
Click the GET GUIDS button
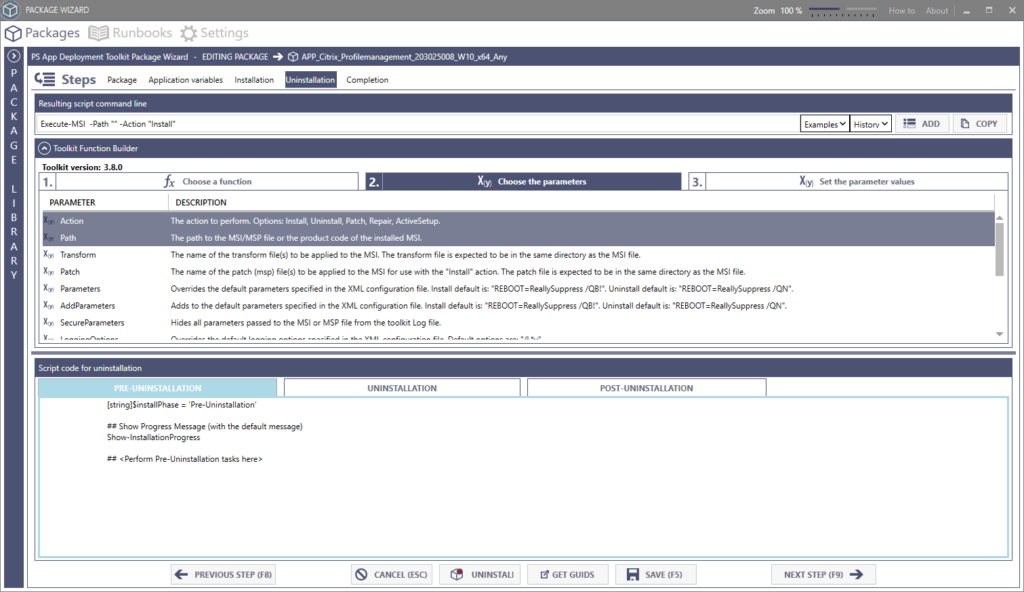click(x=567, y=574)
